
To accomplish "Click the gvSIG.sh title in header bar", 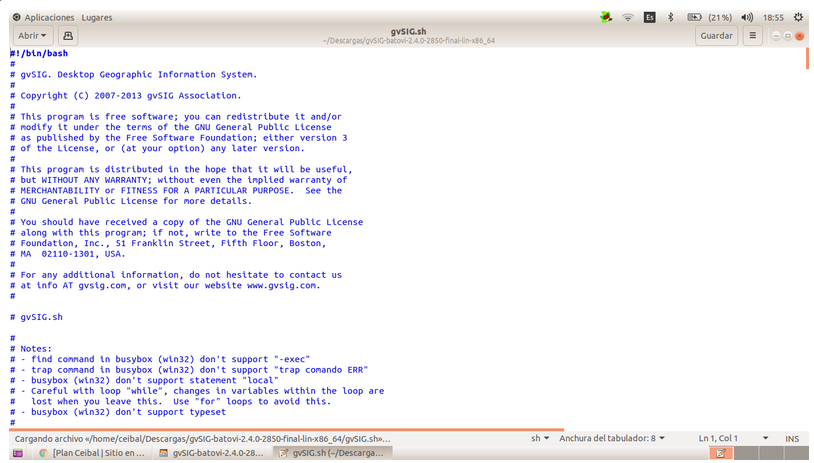I will 408,31.
